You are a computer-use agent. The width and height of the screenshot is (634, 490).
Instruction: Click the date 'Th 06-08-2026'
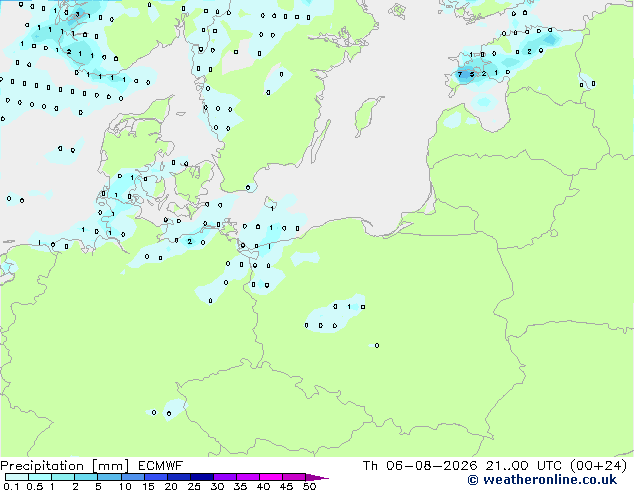click(419, 466)
